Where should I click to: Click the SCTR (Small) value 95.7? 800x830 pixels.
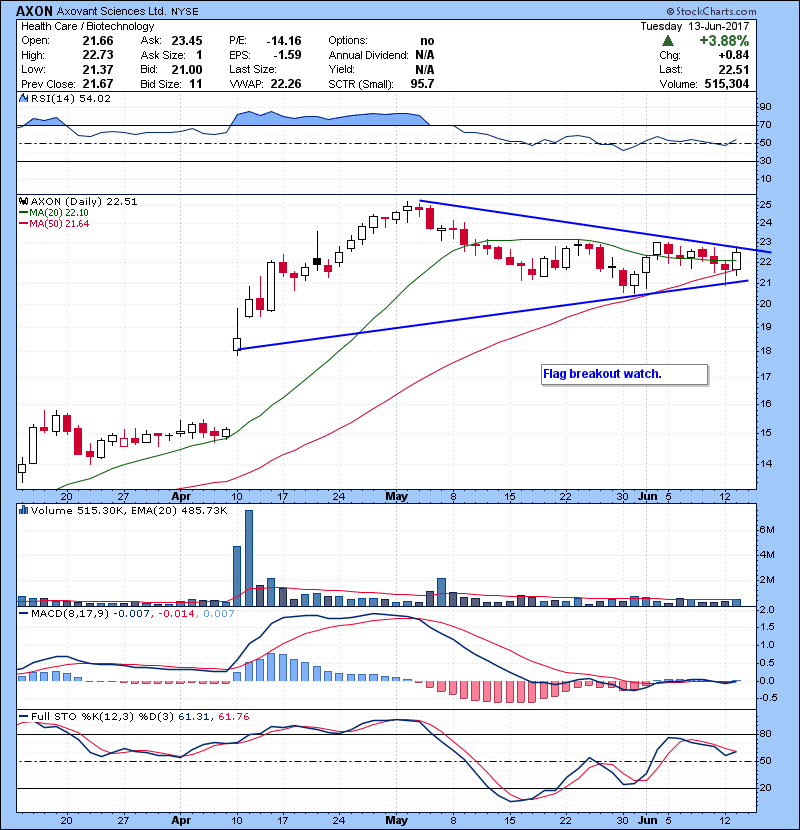pyautogui.click(x=422, y=84)
